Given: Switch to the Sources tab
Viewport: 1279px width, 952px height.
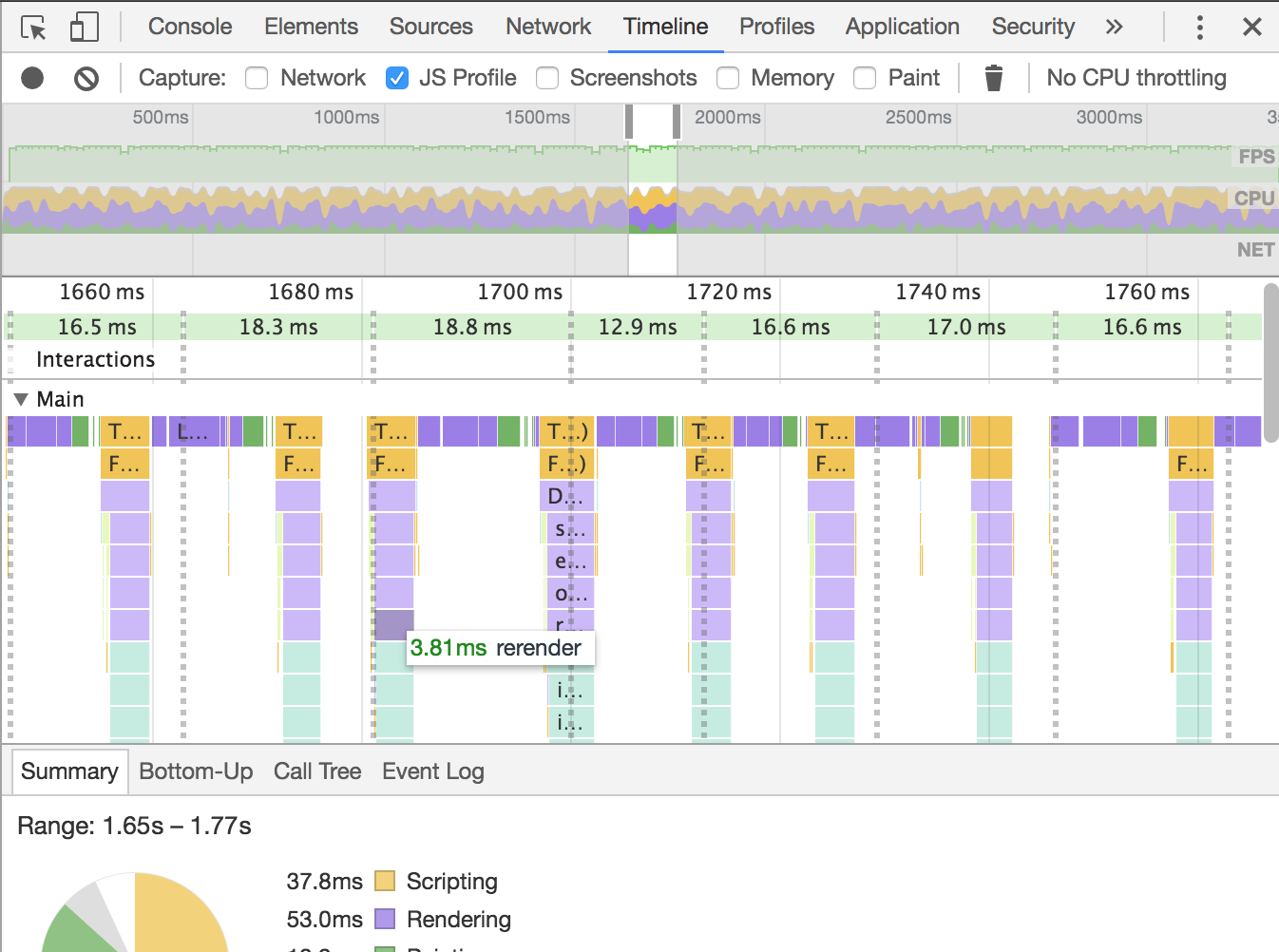Looking at the screenshot, I should [x=431, y=27].
